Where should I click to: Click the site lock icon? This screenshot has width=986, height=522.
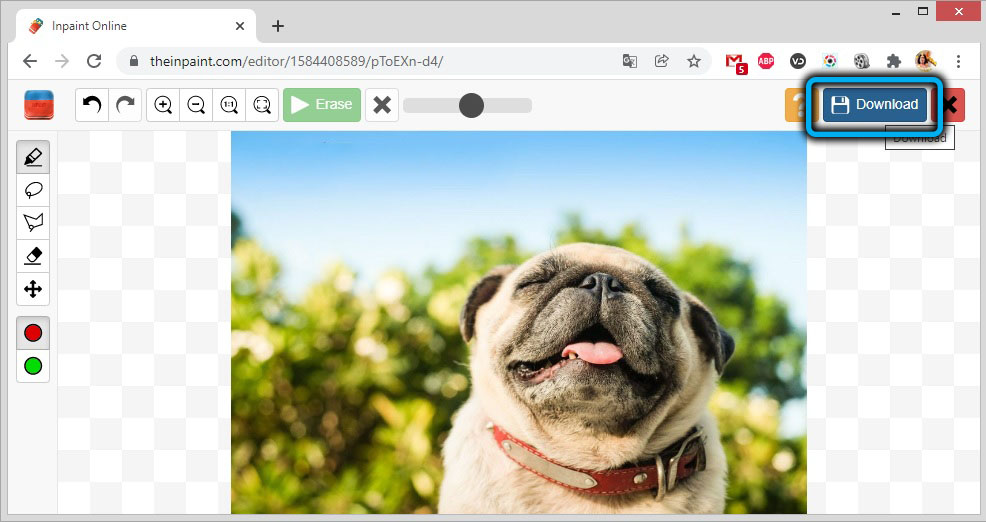[133, 61]
